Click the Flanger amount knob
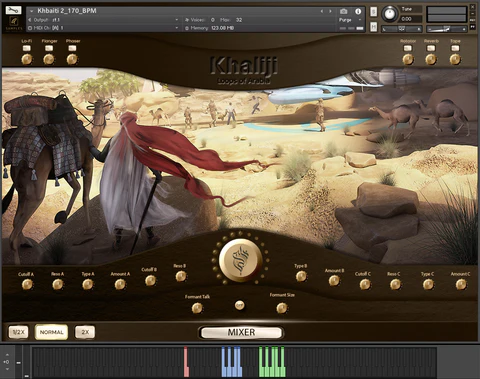Screen dimensions: 480x379 pos(49,59)
